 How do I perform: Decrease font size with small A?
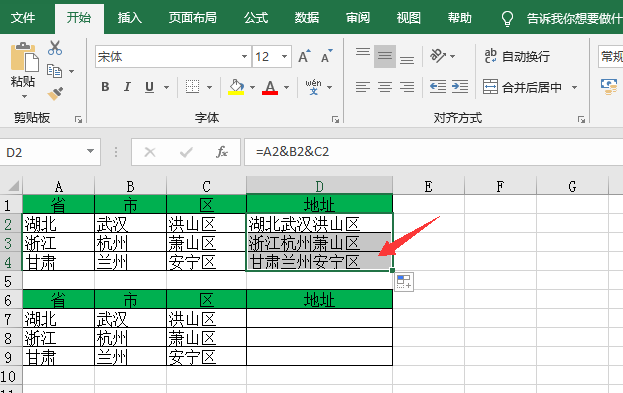327,56
